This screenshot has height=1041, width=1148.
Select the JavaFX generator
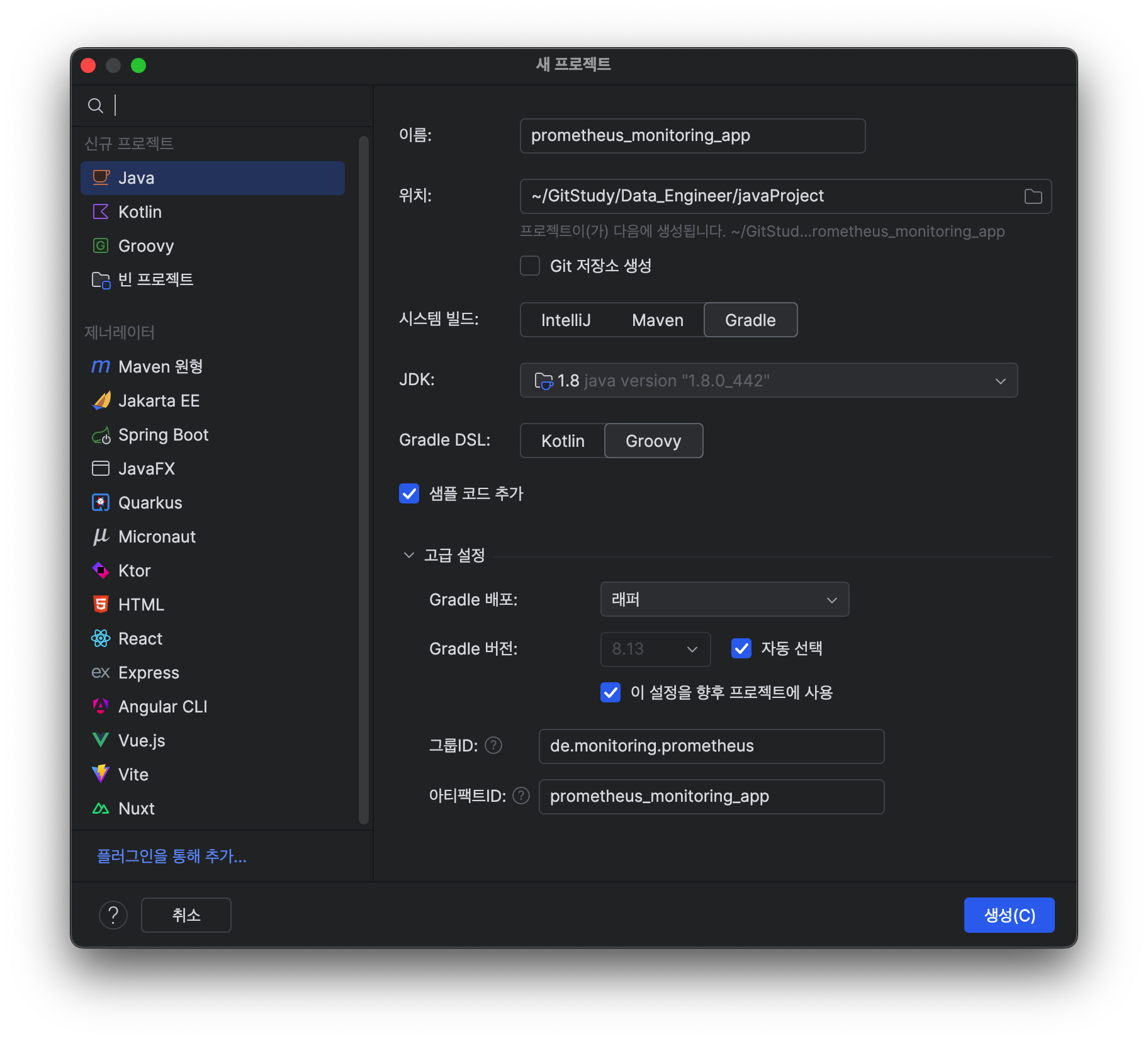pos(213,469)
